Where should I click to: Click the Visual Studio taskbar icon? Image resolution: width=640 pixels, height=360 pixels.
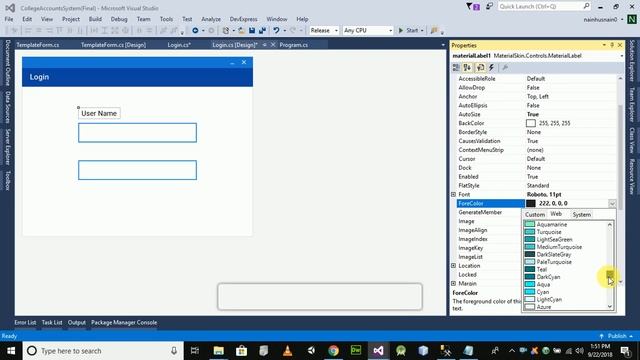tap(378, 351)
